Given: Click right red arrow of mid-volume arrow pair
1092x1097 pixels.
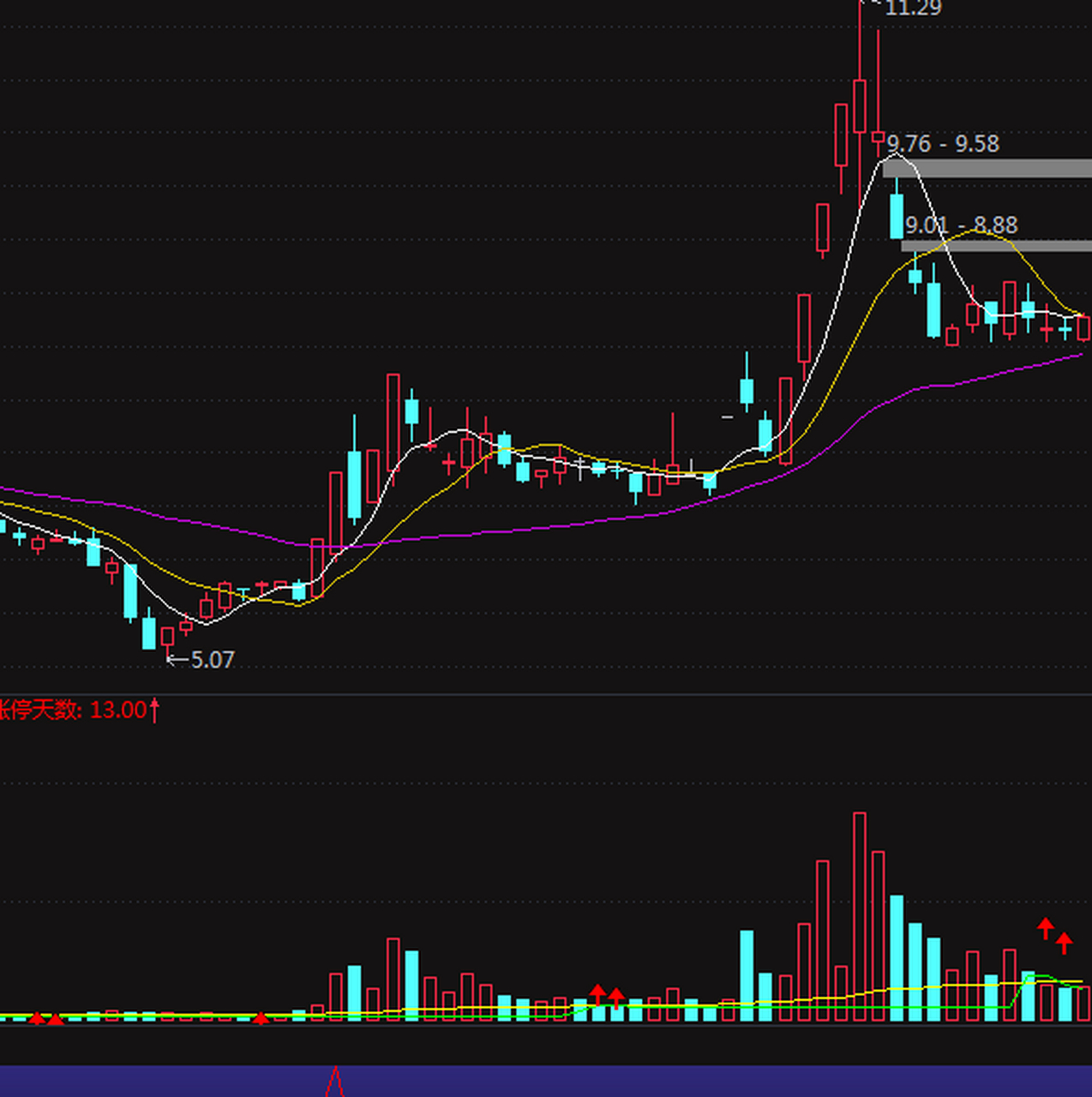Looking at the screenshot, I should 616,998.
